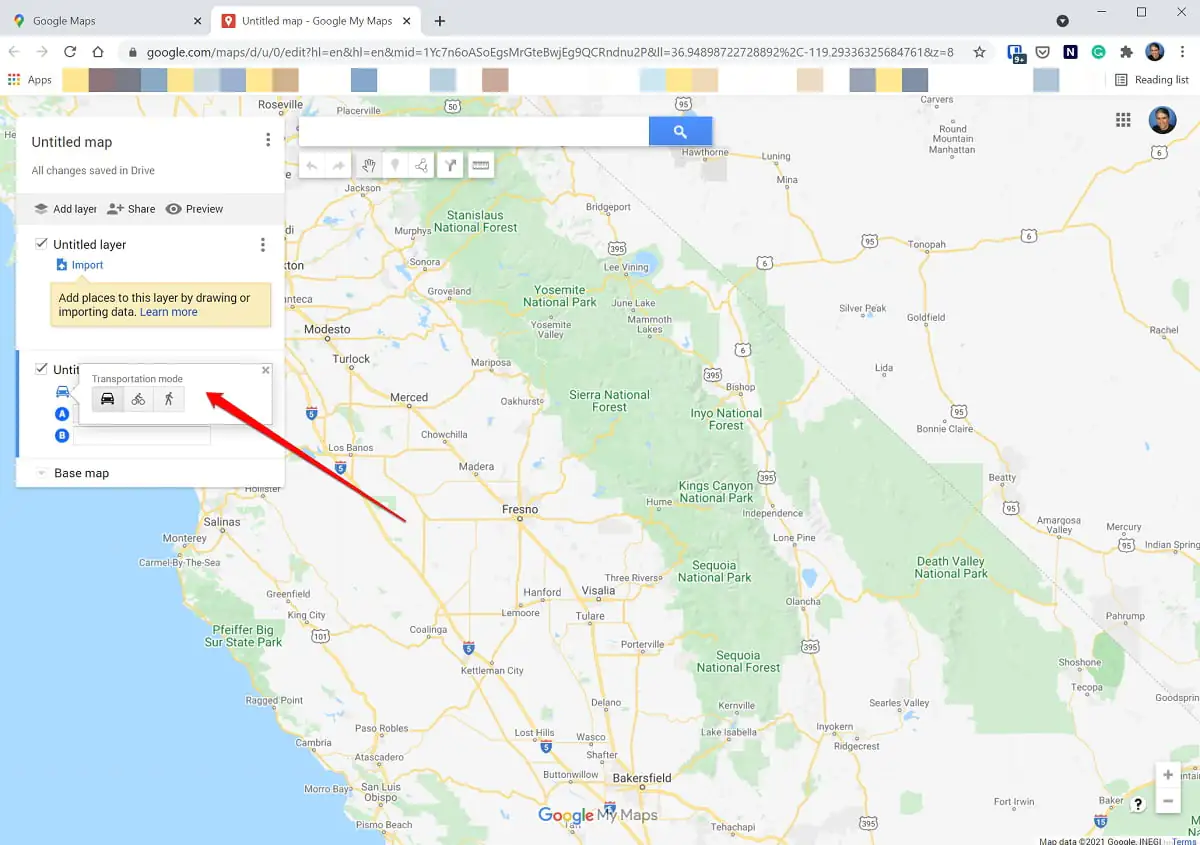The image size is (1200, 845).
Task: Bookmark this page with the star icon
Action: click(979, 52)
